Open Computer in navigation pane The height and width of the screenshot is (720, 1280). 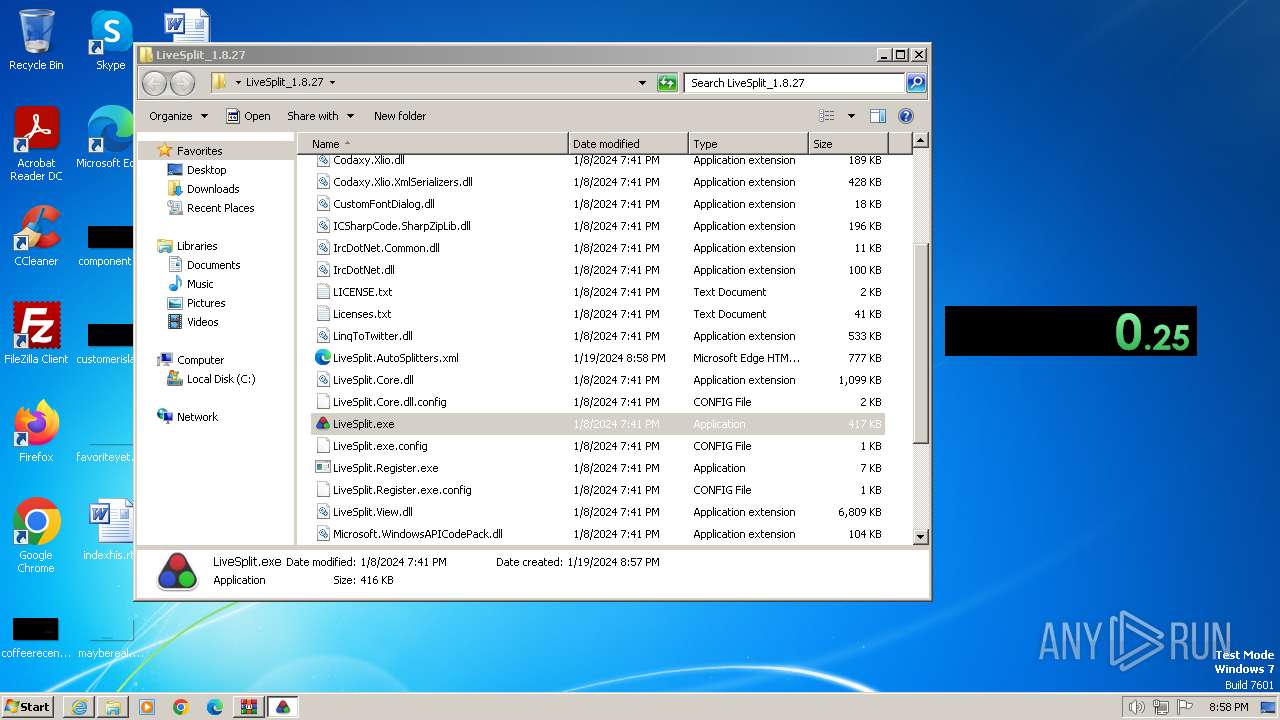tap(200, 360)
